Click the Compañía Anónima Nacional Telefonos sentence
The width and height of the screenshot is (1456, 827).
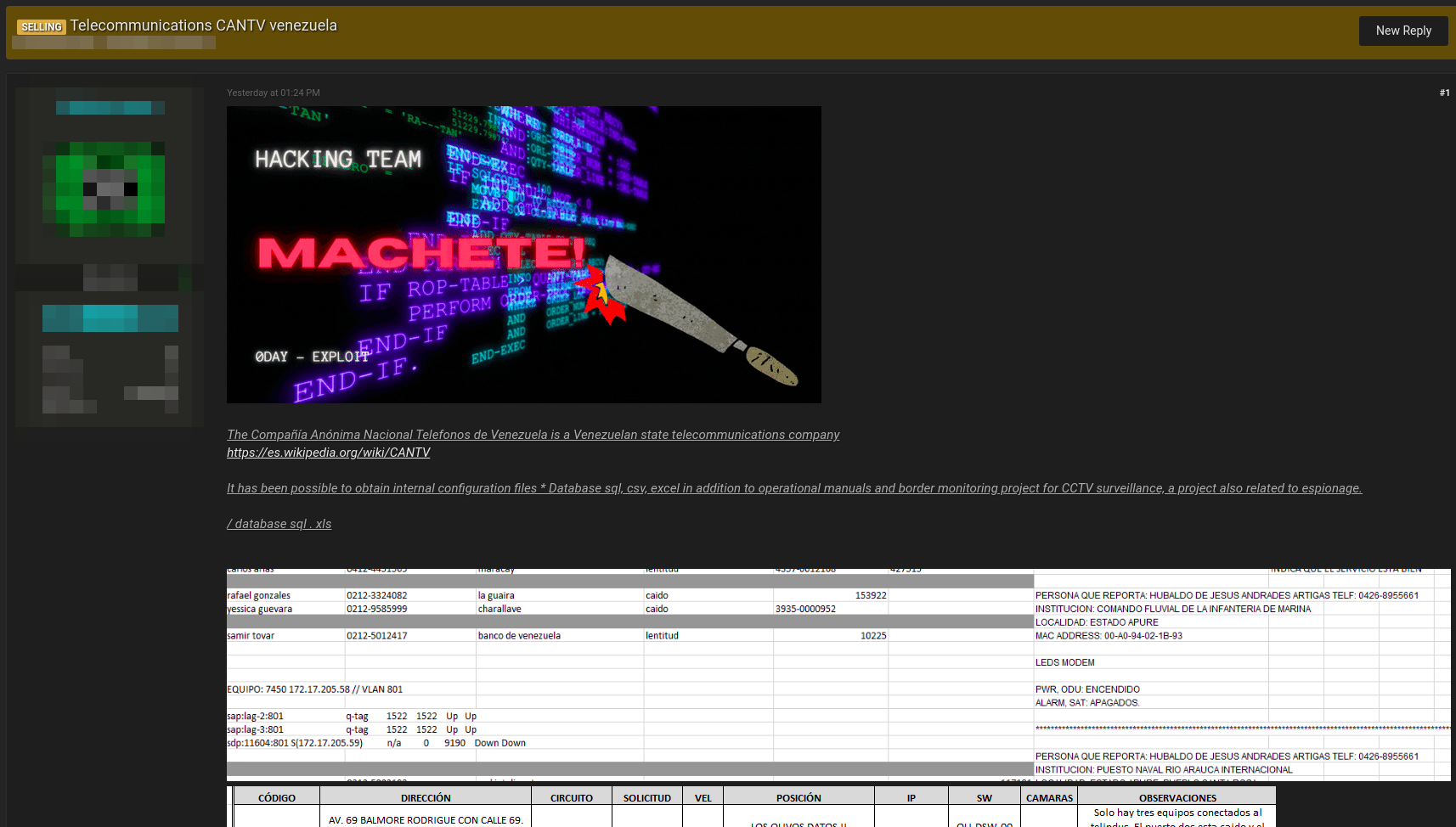[x=533, y=435]
